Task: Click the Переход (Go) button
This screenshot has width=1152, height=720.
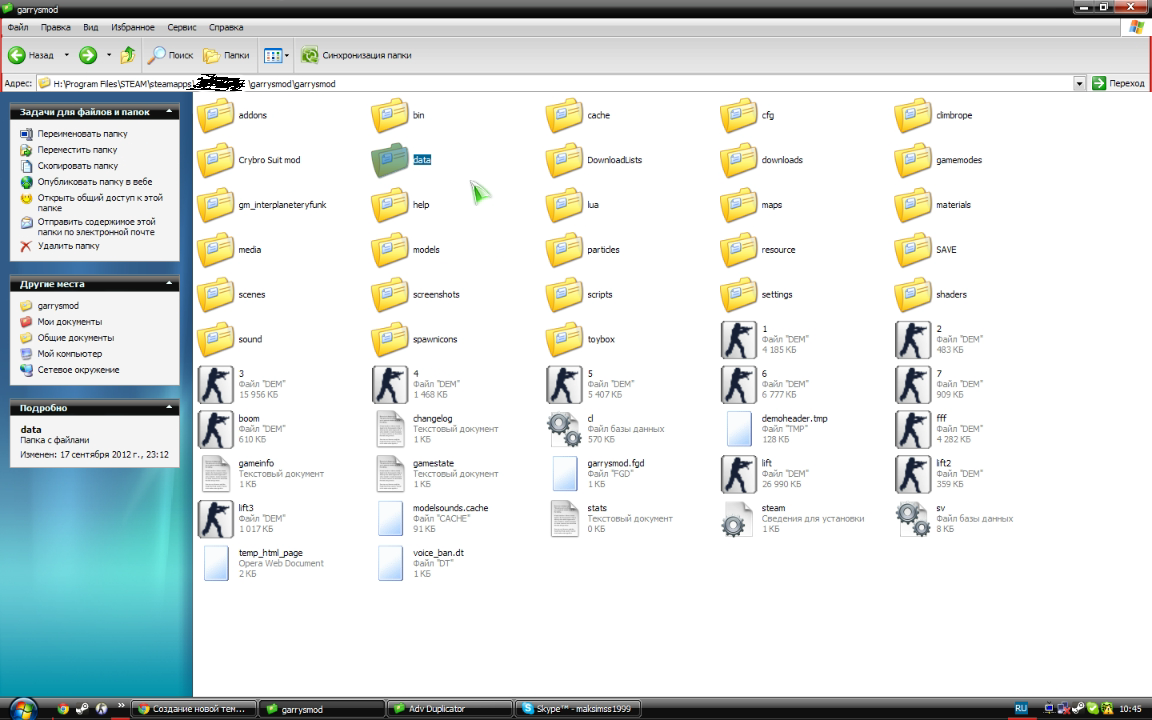Action: coord(1119,84)
